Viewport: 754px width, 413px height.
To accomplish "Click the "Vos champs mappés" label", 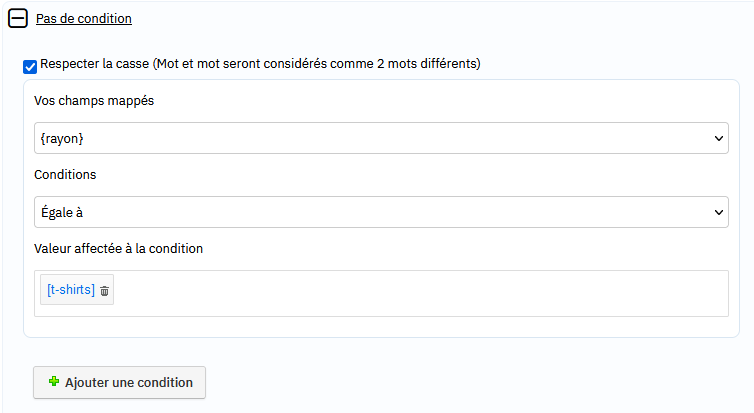I will click(94, 100).
